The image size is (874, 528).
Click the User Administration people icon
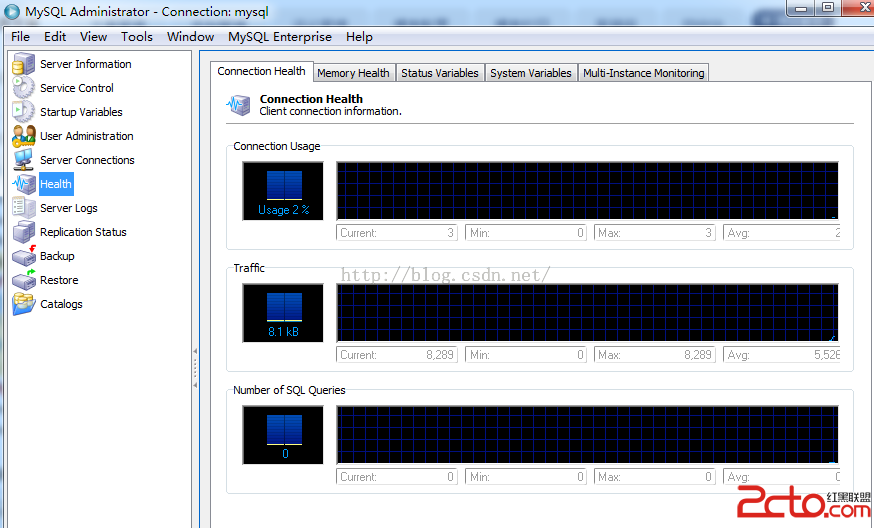coord(23,136)
